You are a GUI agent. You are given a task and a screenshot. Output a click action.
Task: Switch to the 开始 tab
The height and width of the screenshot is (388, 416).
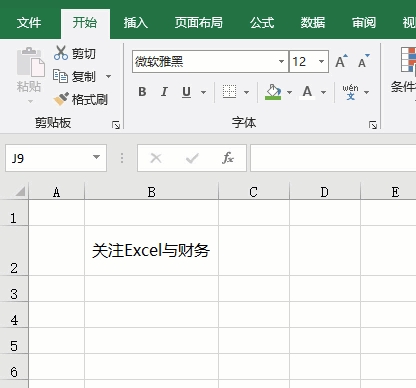coord(85,23)
